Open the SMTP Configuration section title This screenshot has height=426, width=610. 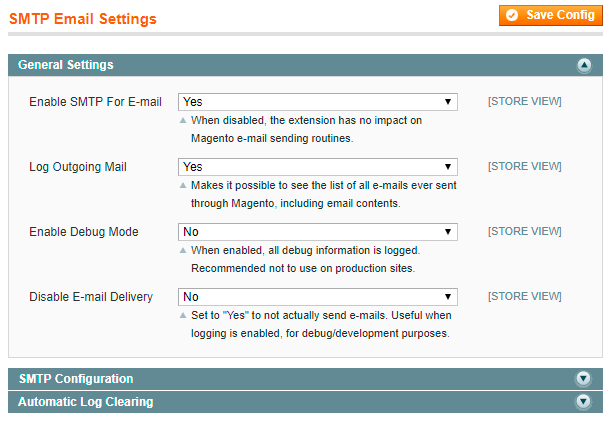click(x=76, y=379)
